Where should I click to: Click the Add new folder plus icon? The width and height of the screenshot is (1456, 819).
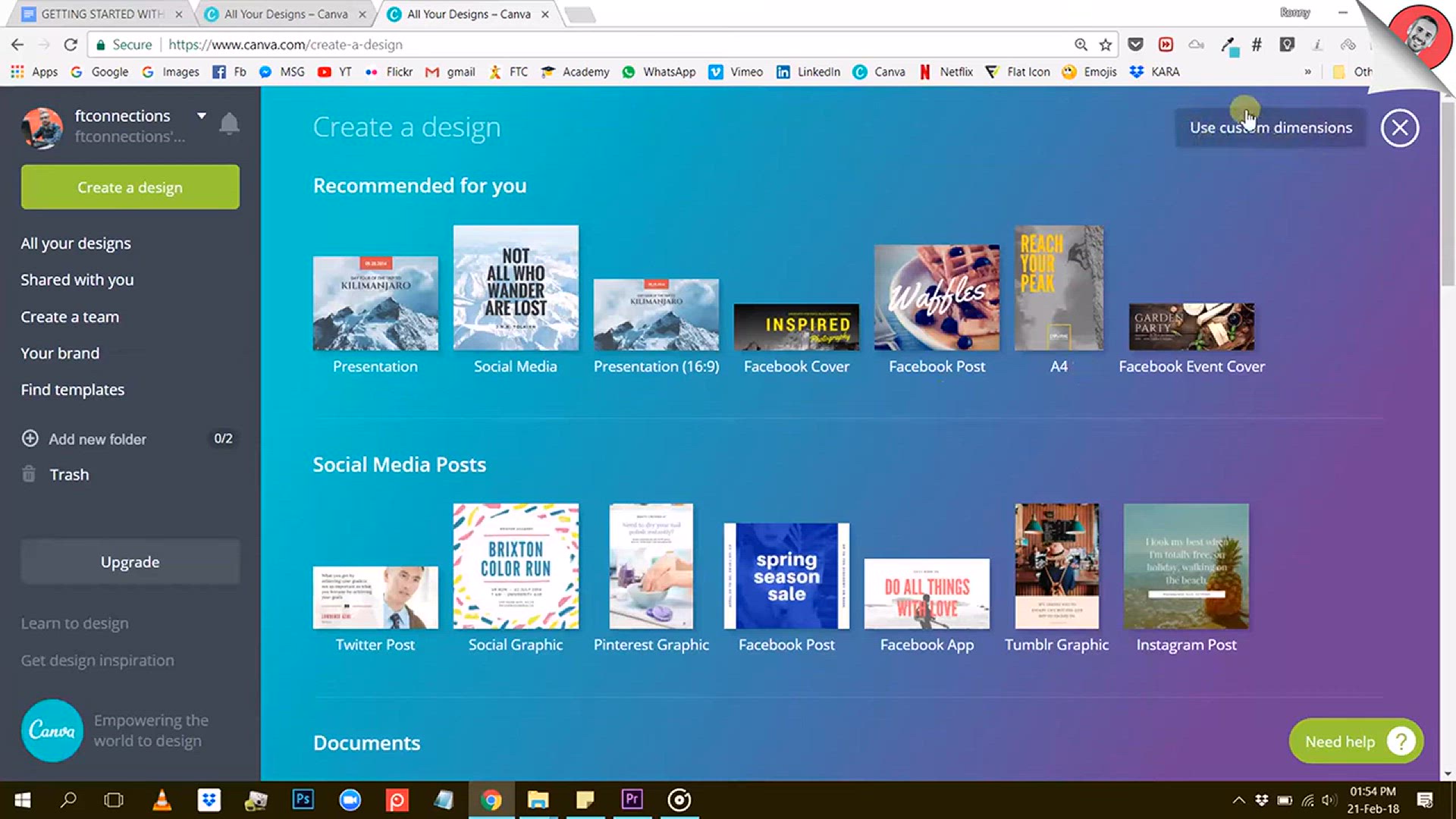coord(30,438)
